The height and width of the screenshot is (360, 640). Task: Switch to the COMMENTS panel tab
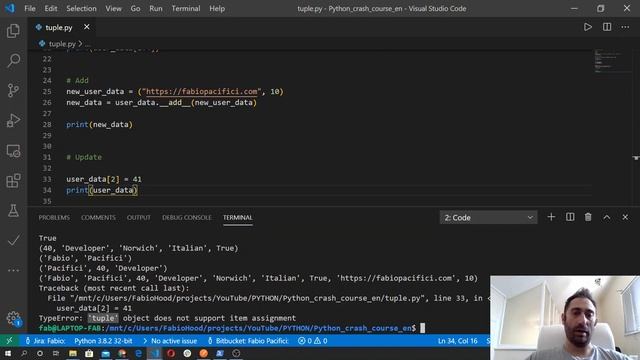click(98, 218)
